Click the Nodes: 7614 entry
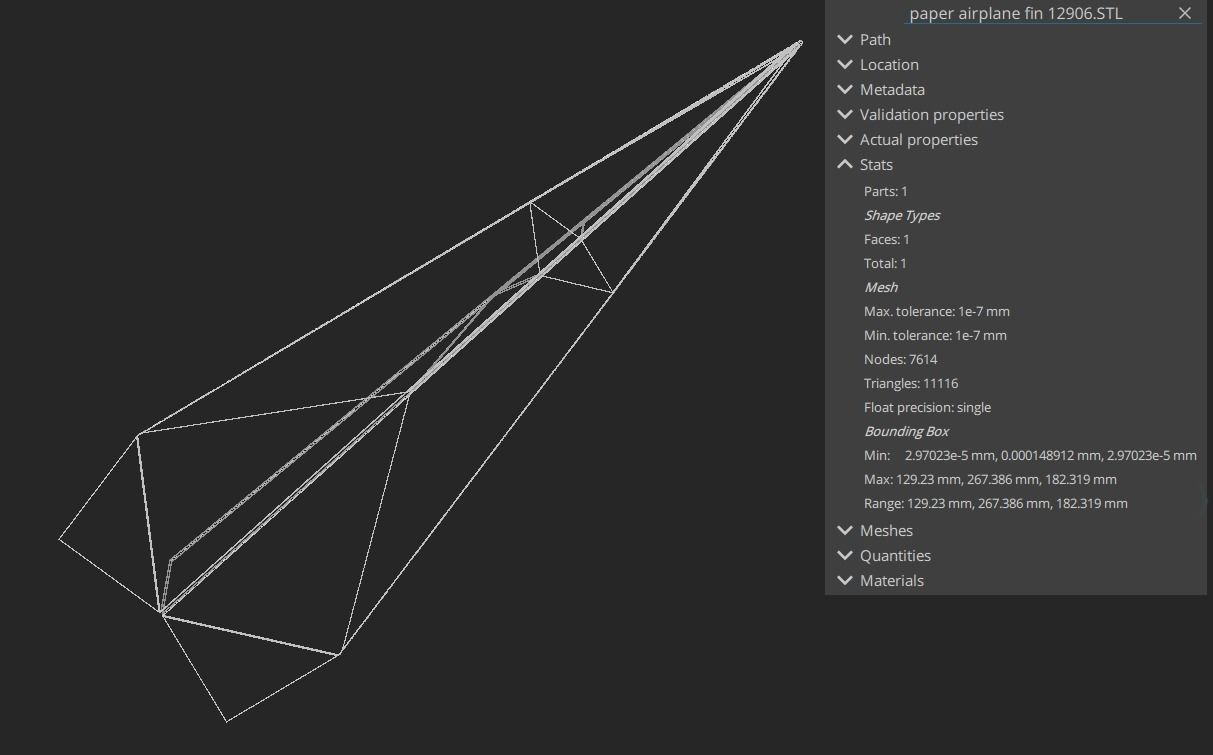The image size is (1213, 755). coord(900,359)
